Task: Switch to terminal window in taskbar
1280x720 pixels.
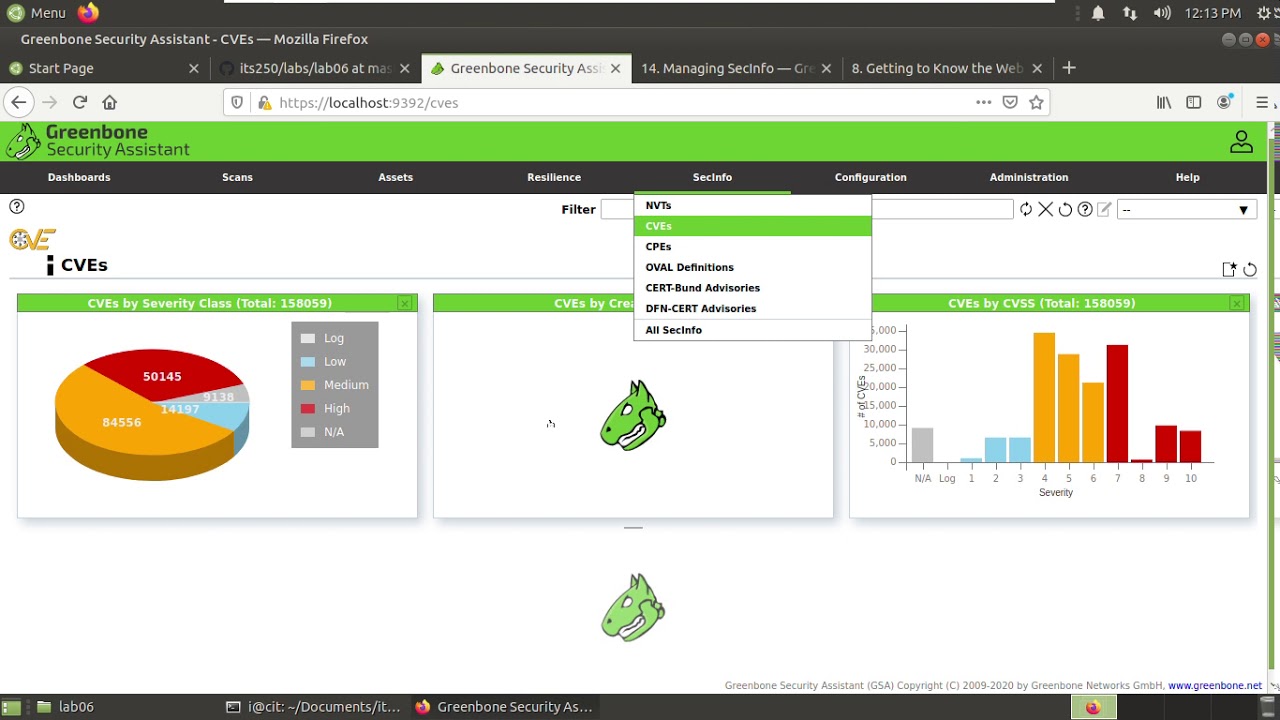Action: (x=313, y=706)
